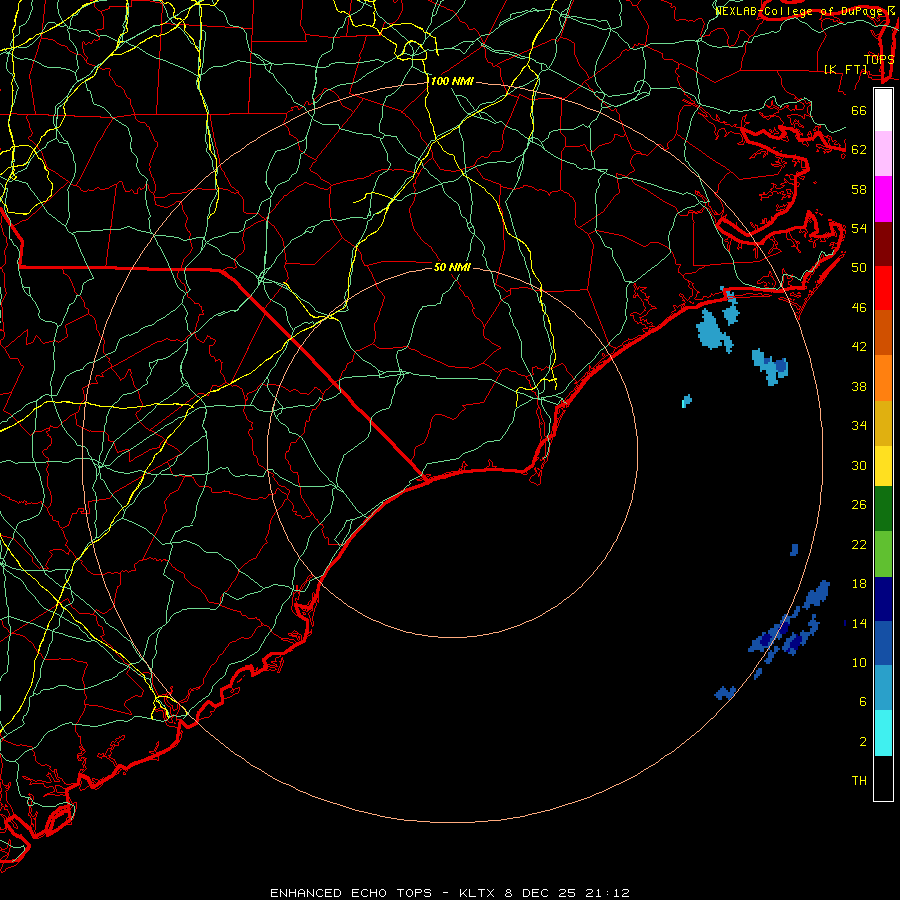Viewport: 900px width, 900px height.
Task: Click the 'KLTX' station ID in caption
Action: tap(478, 893)
